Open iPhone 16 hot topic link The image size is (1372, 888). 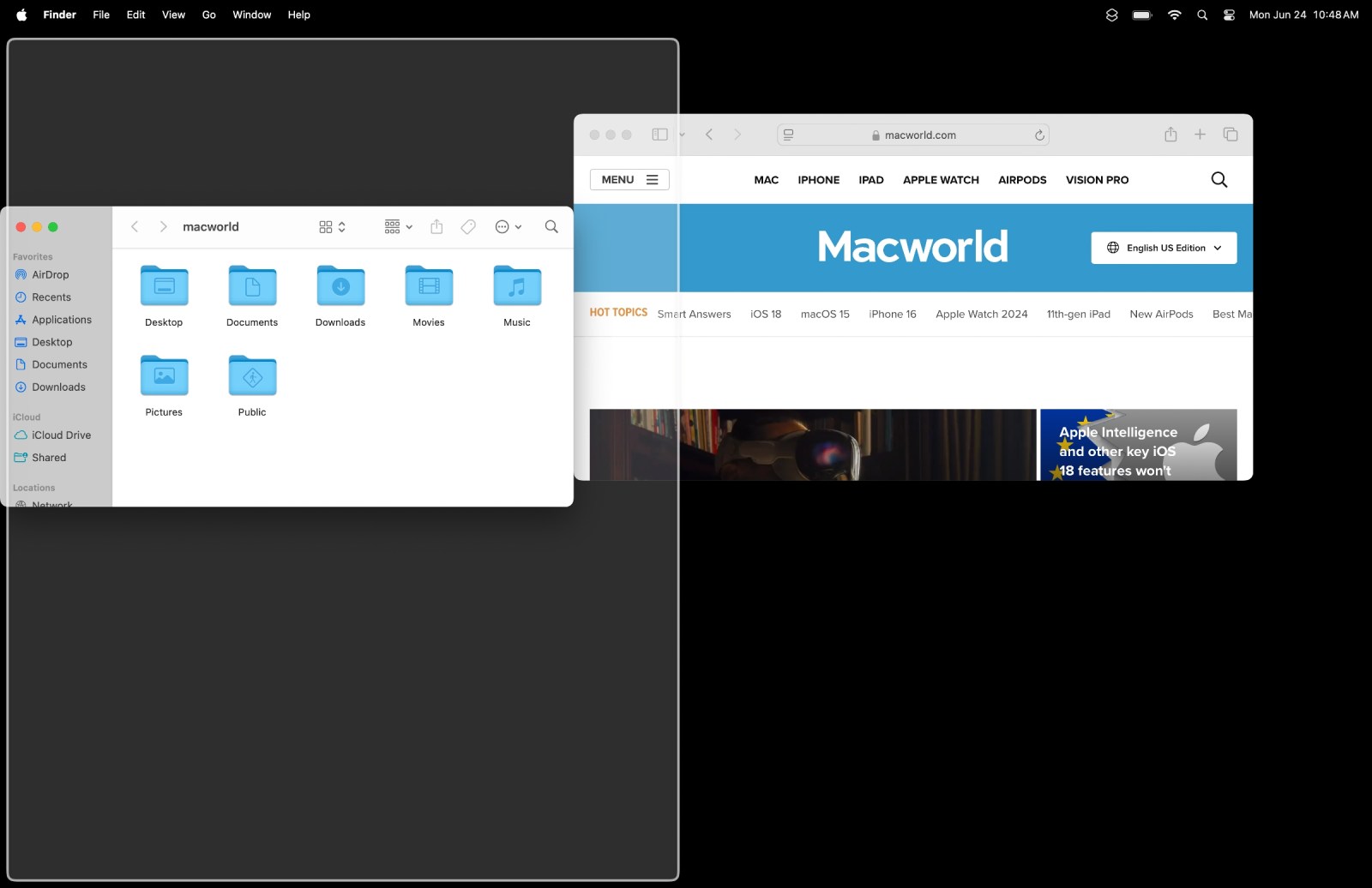[893, 314]
